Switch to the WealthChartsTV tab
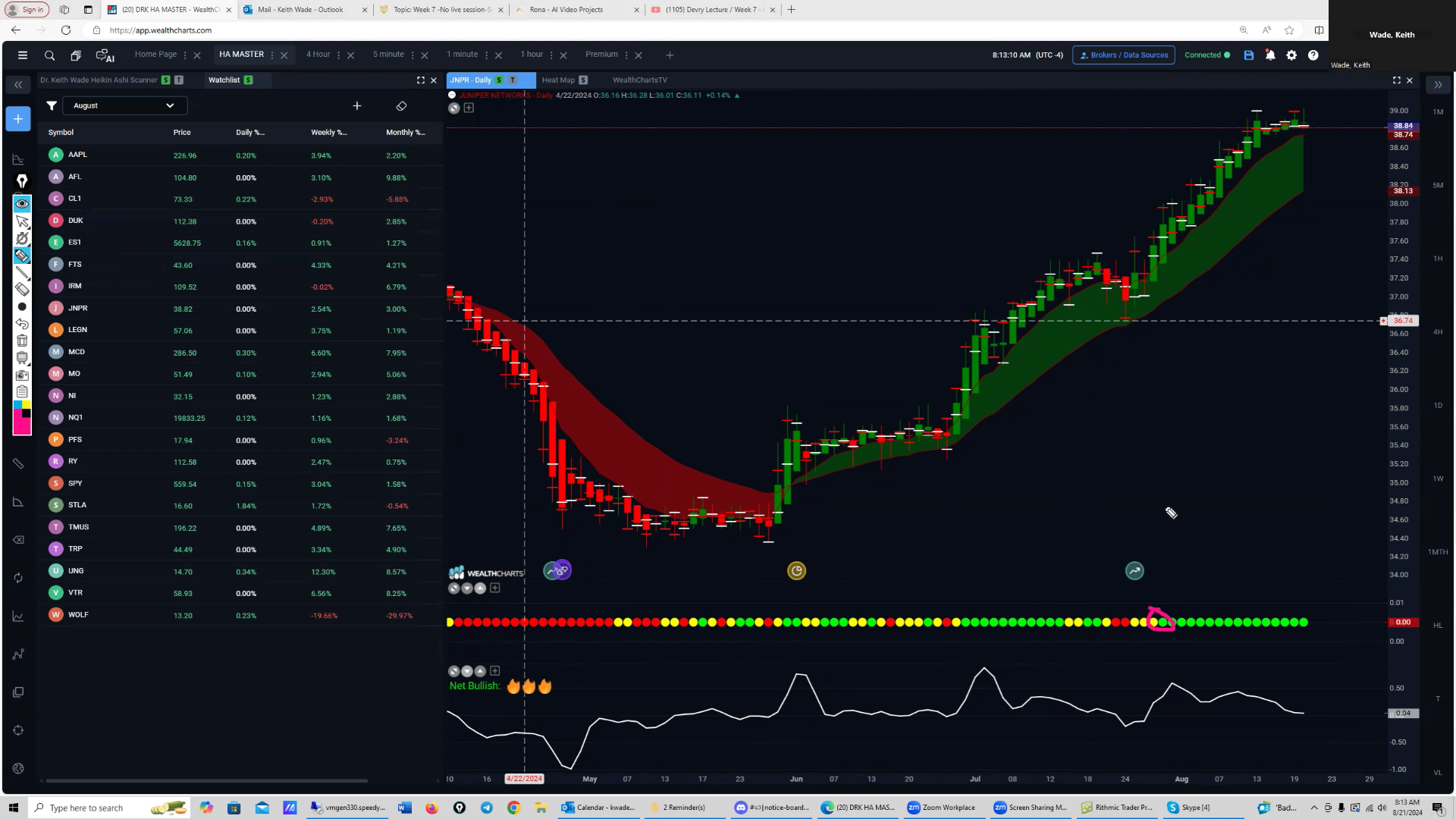This screenshot has width=1456, height=819. pos(640,80)
